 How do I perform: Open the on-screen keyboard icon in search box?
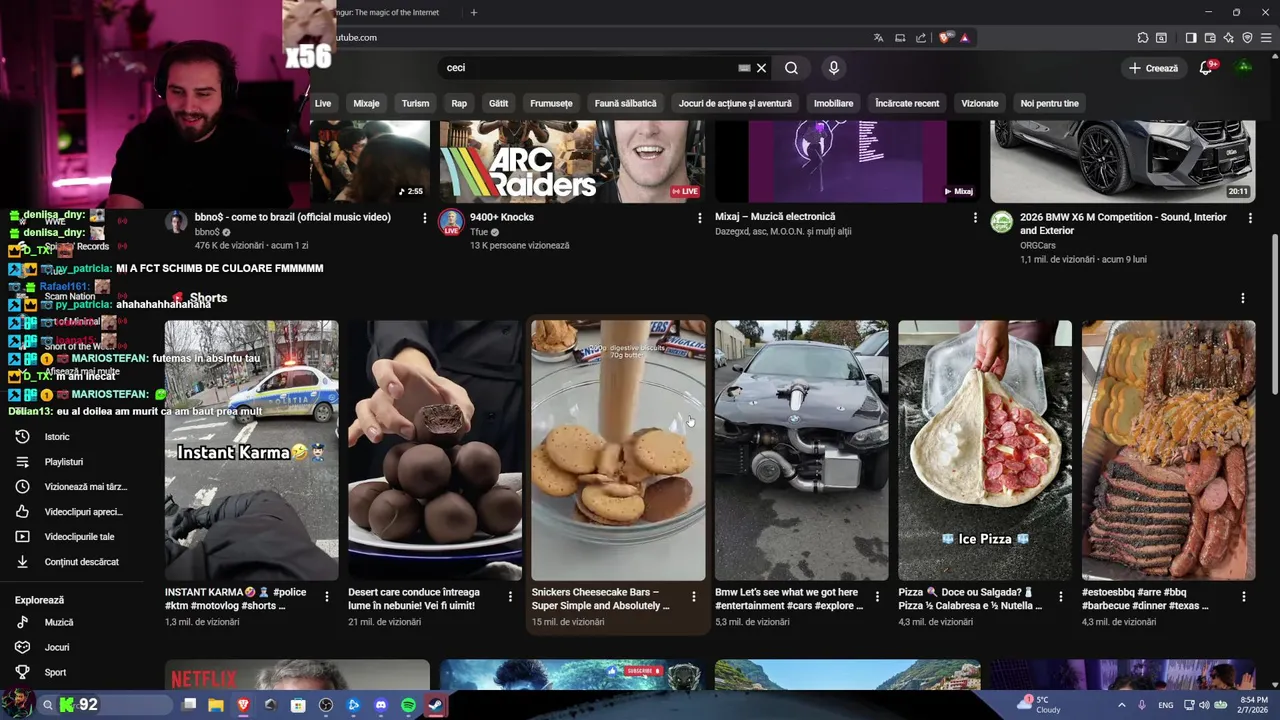coord(744,68)
